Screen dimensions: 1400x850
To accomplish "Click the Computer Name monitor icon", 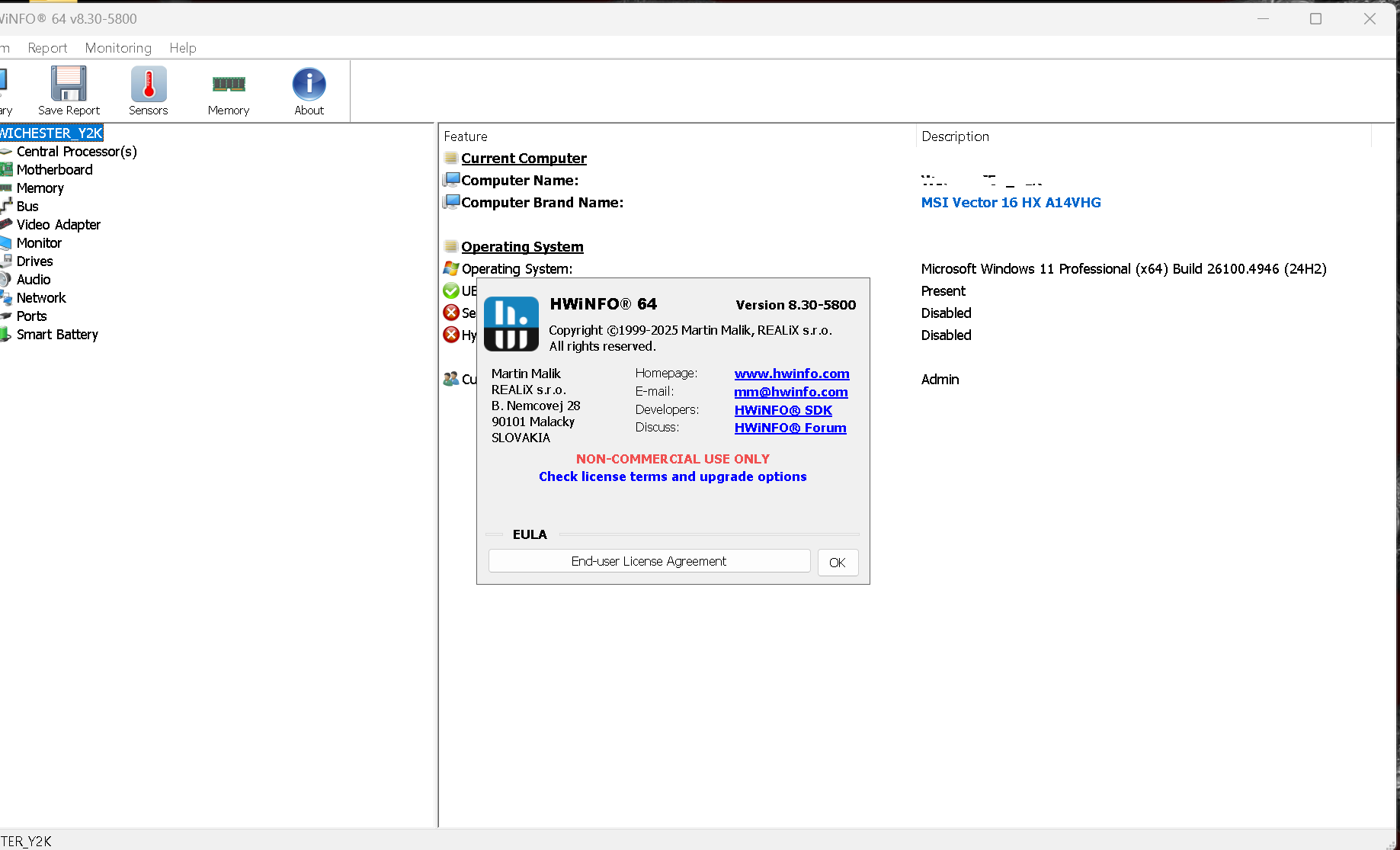I will click(452, 180).
